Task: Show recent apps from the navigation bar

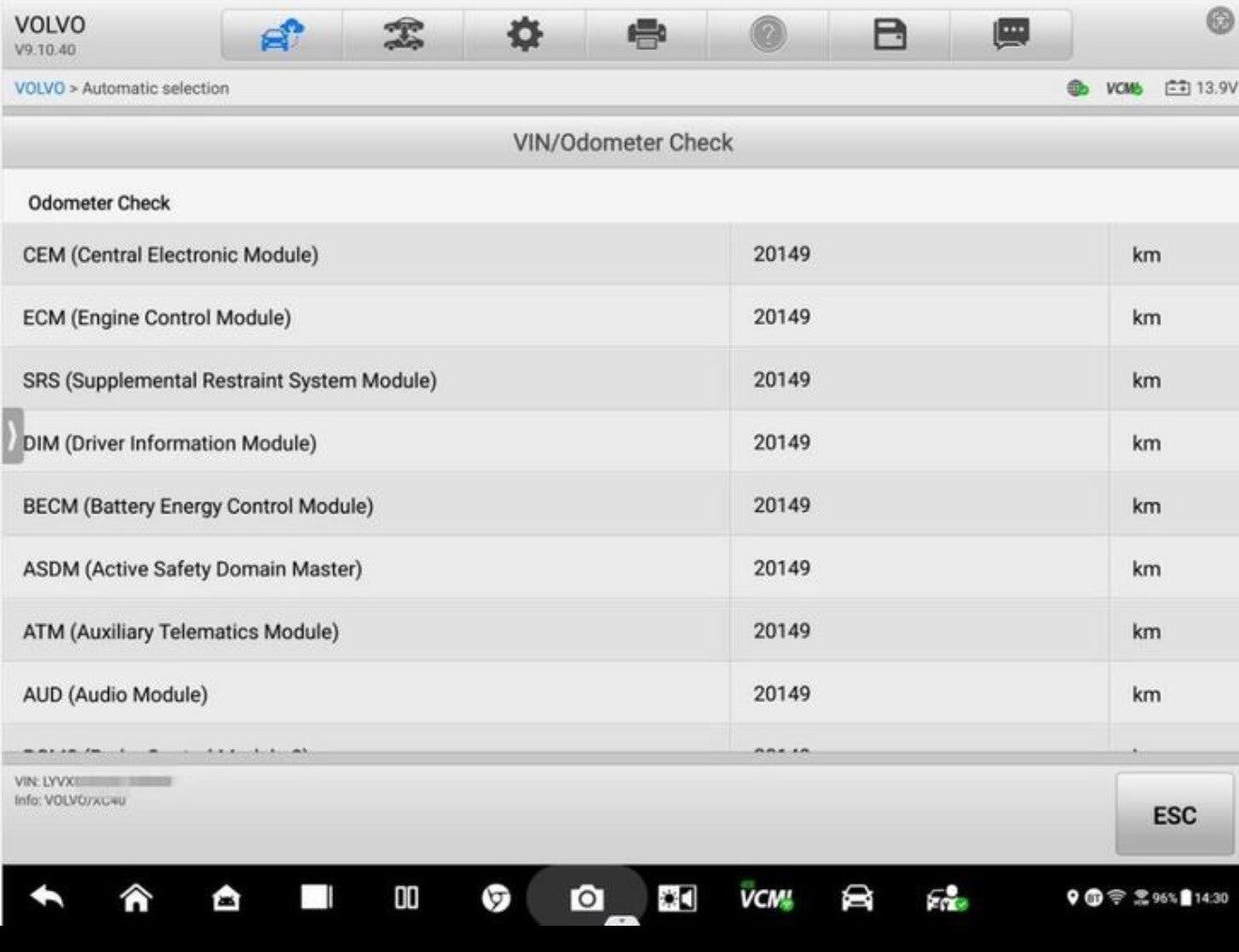Action: (316, 898)
